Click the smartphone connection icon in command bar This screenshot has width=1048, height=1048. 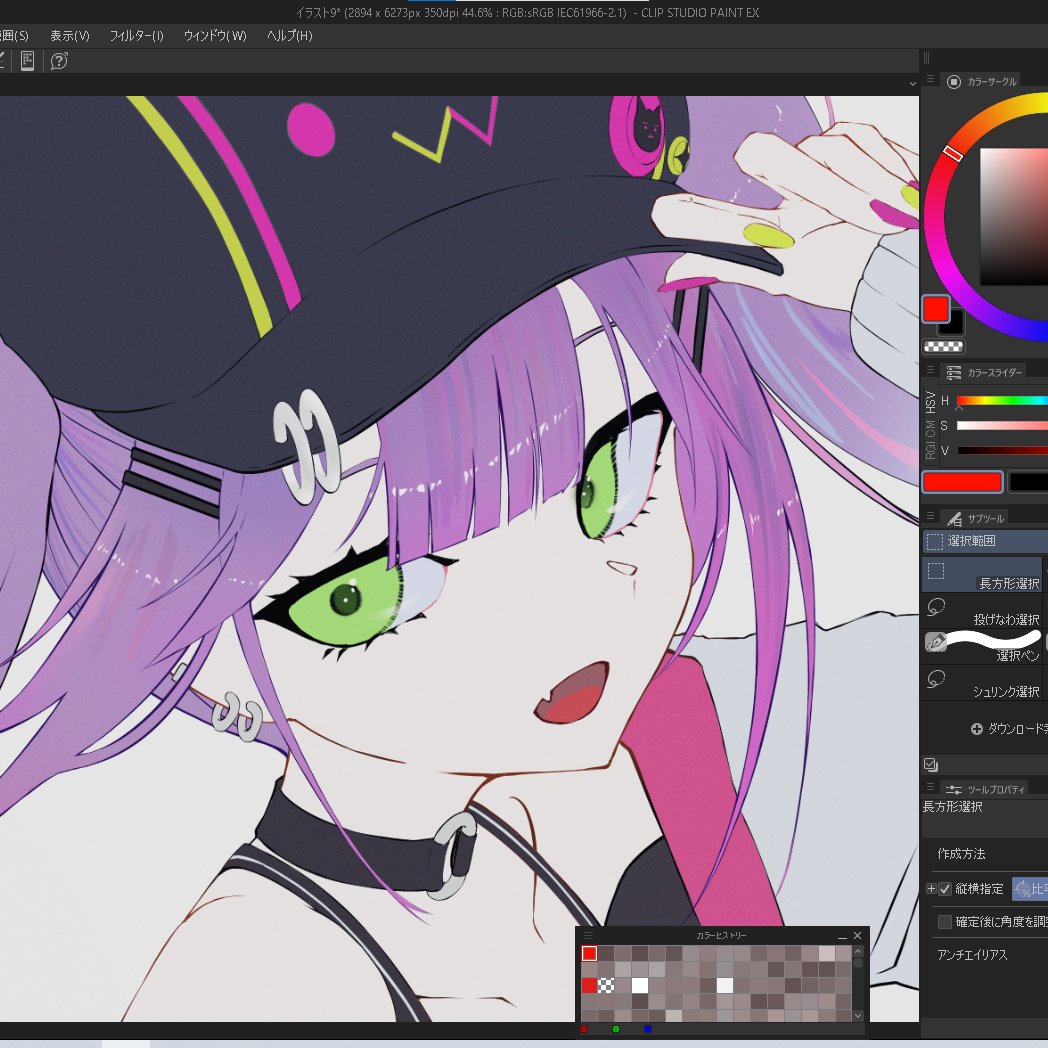[27, 61]
